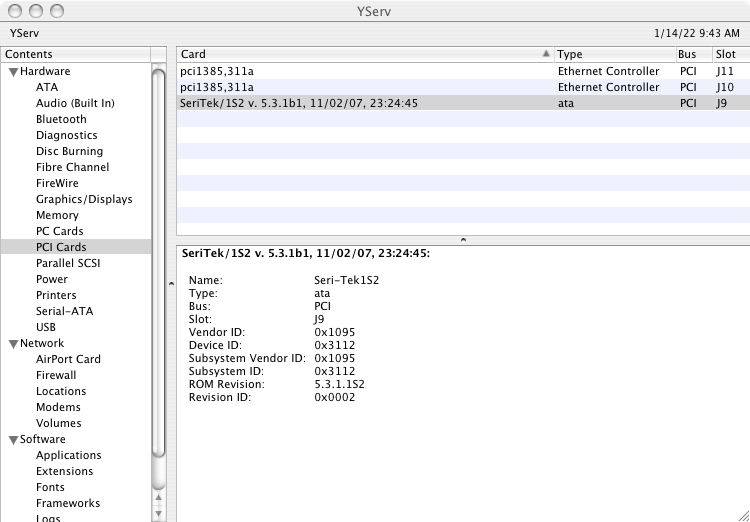Image resolution: width=750 pixels, height=522 pixels.
Task: Select pci1385,311a card in slot J10
Action: (463, 87)
